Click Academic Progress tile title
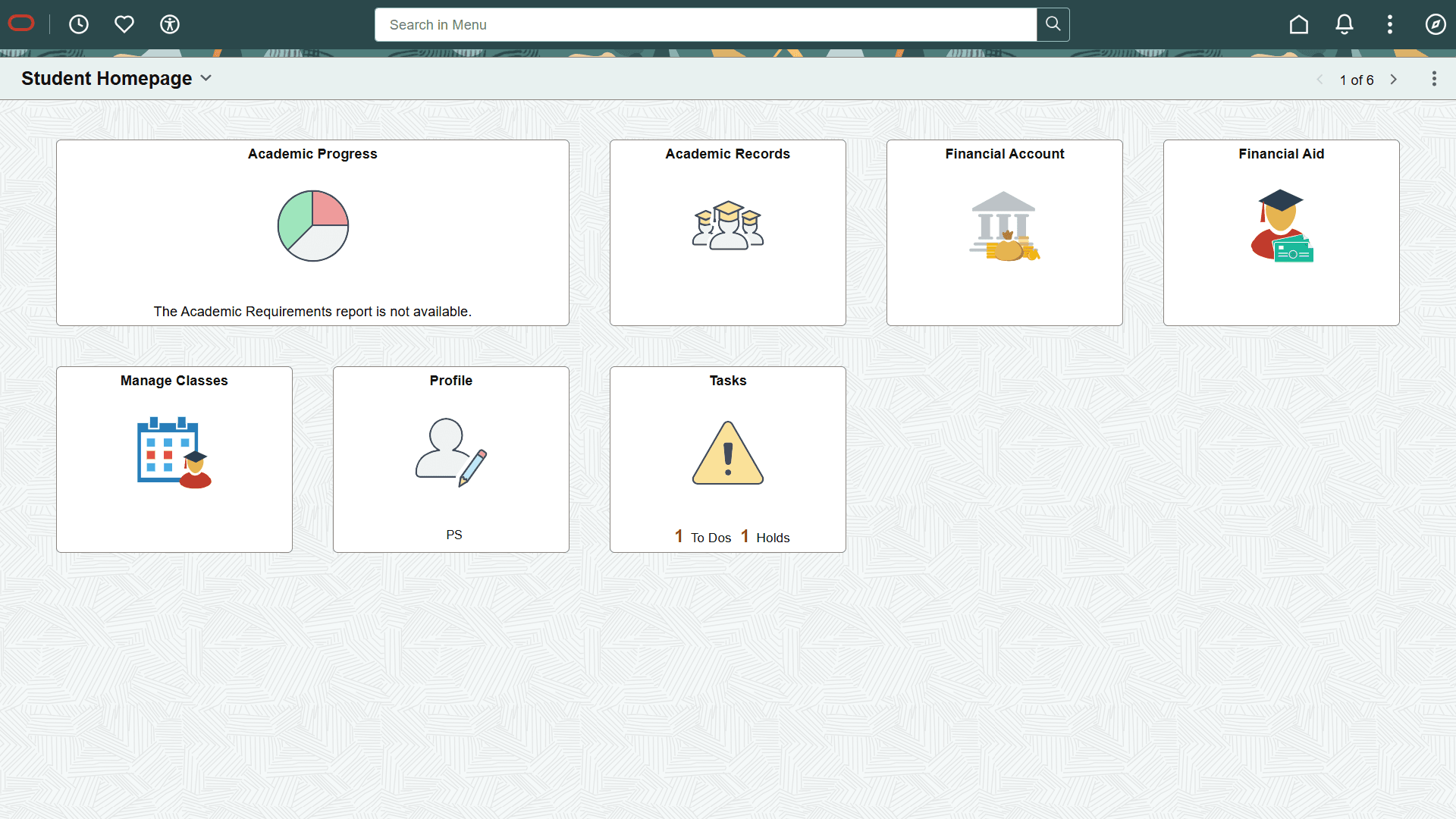This screenshot has width=1456, height=819. [312, 154]
